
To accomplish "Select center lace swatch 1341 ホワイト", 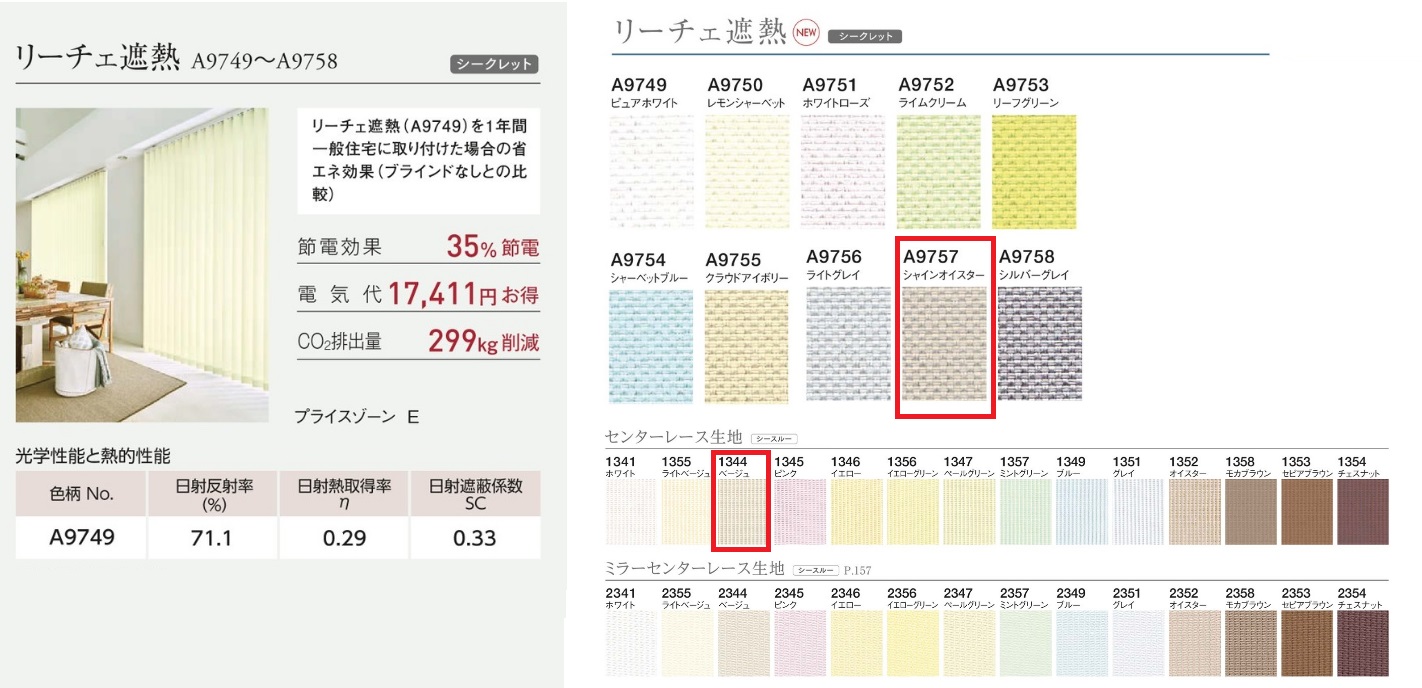I will 631,511.
